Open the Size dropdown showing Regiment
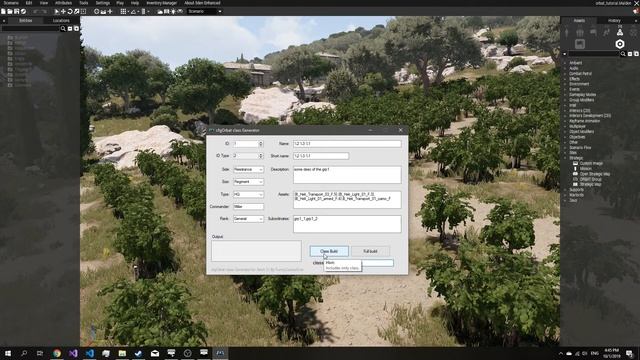This screenshot has height=360, width=640. pyautogui.click(x=248, y=182)
